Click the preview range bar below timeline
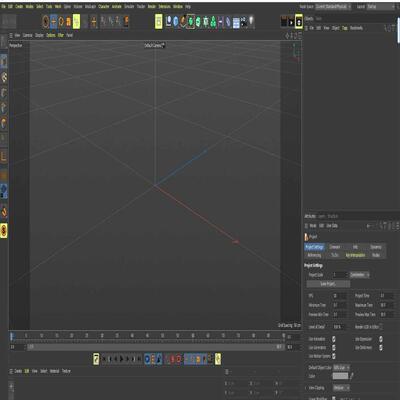 coord(155,347)
